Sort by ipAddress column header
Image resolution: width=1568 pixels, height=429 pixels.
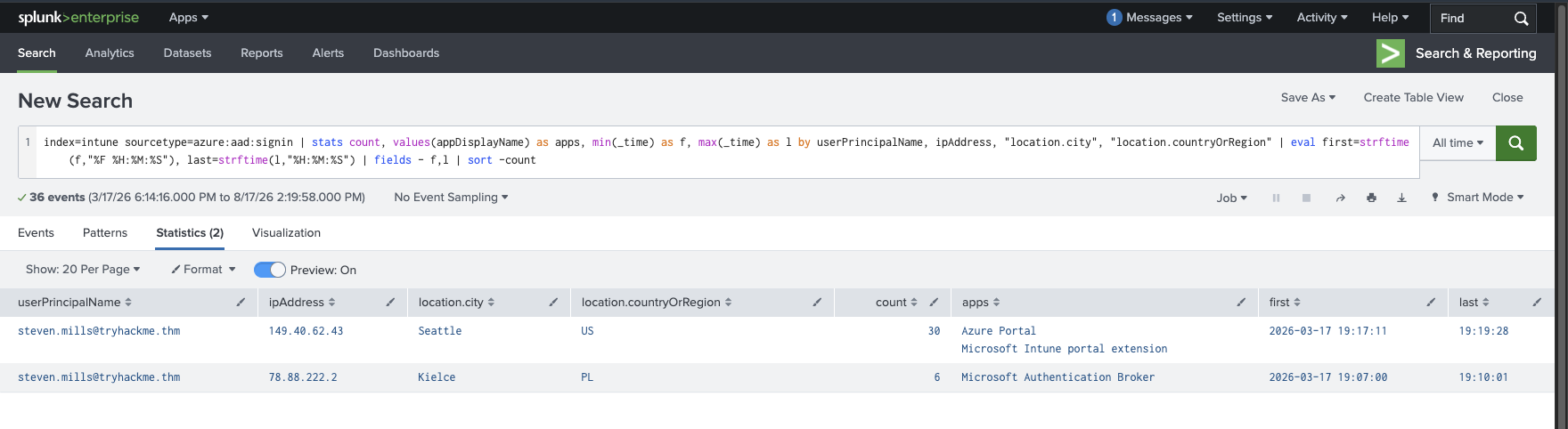pyautogui.click(x=302, y=303)
